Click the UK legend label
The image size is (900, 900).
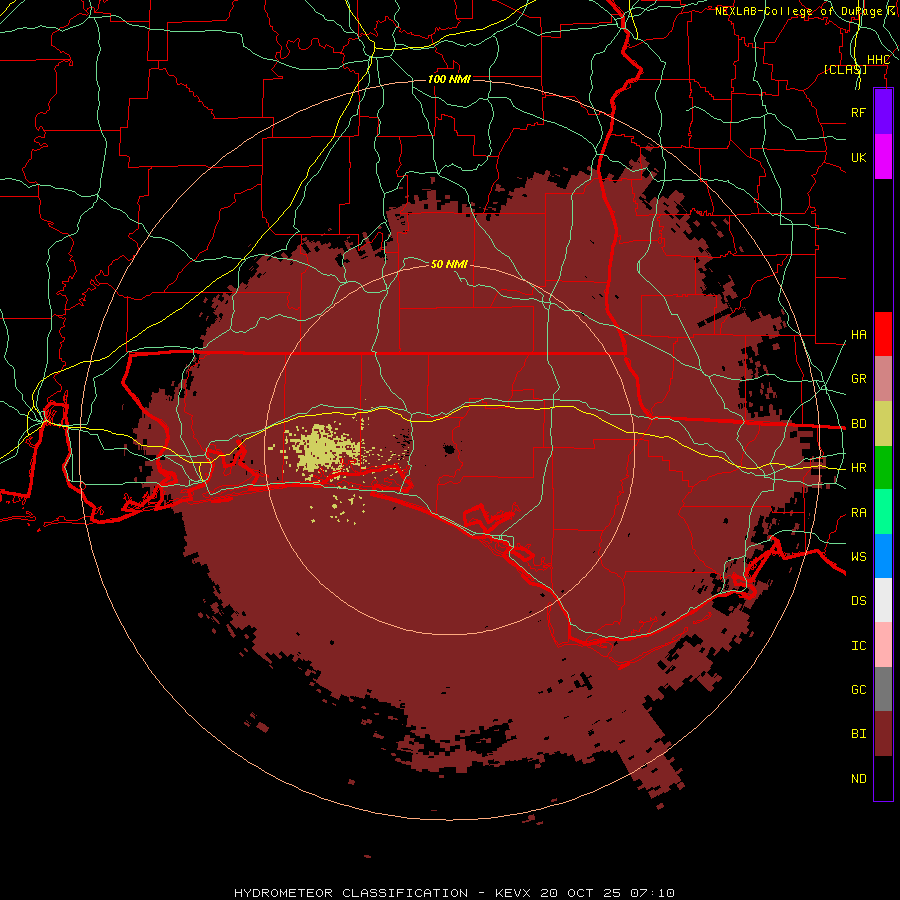pyautogui.click(x=858, y=157)
